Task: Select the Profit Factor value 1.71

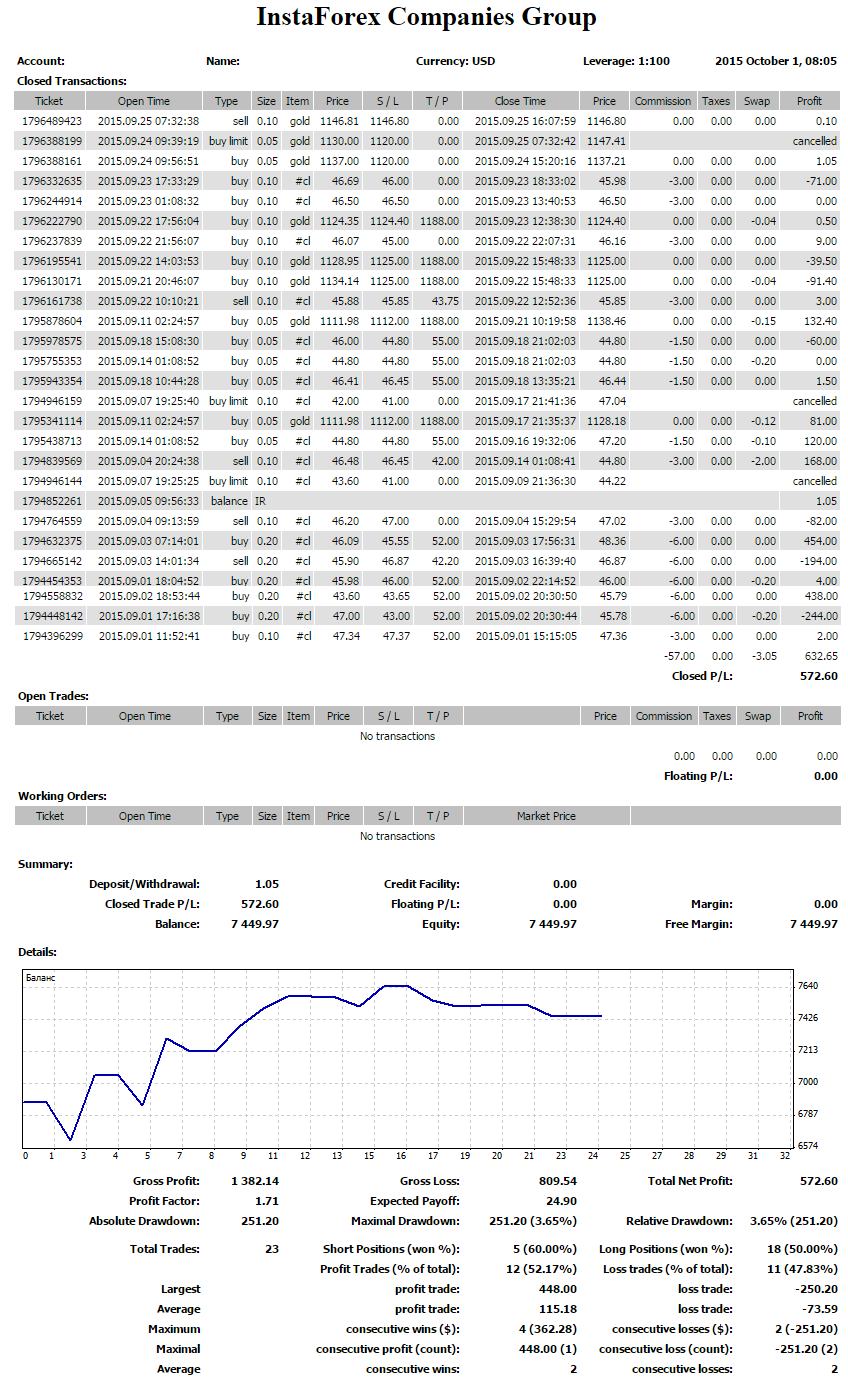Action: click(267, 1201)
